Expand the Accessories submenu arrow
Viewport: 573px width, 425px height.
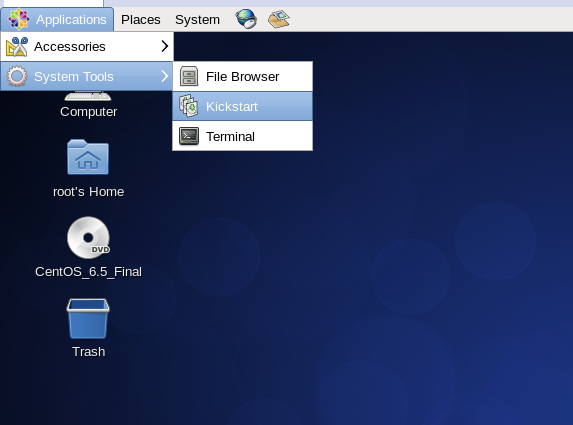164,46
